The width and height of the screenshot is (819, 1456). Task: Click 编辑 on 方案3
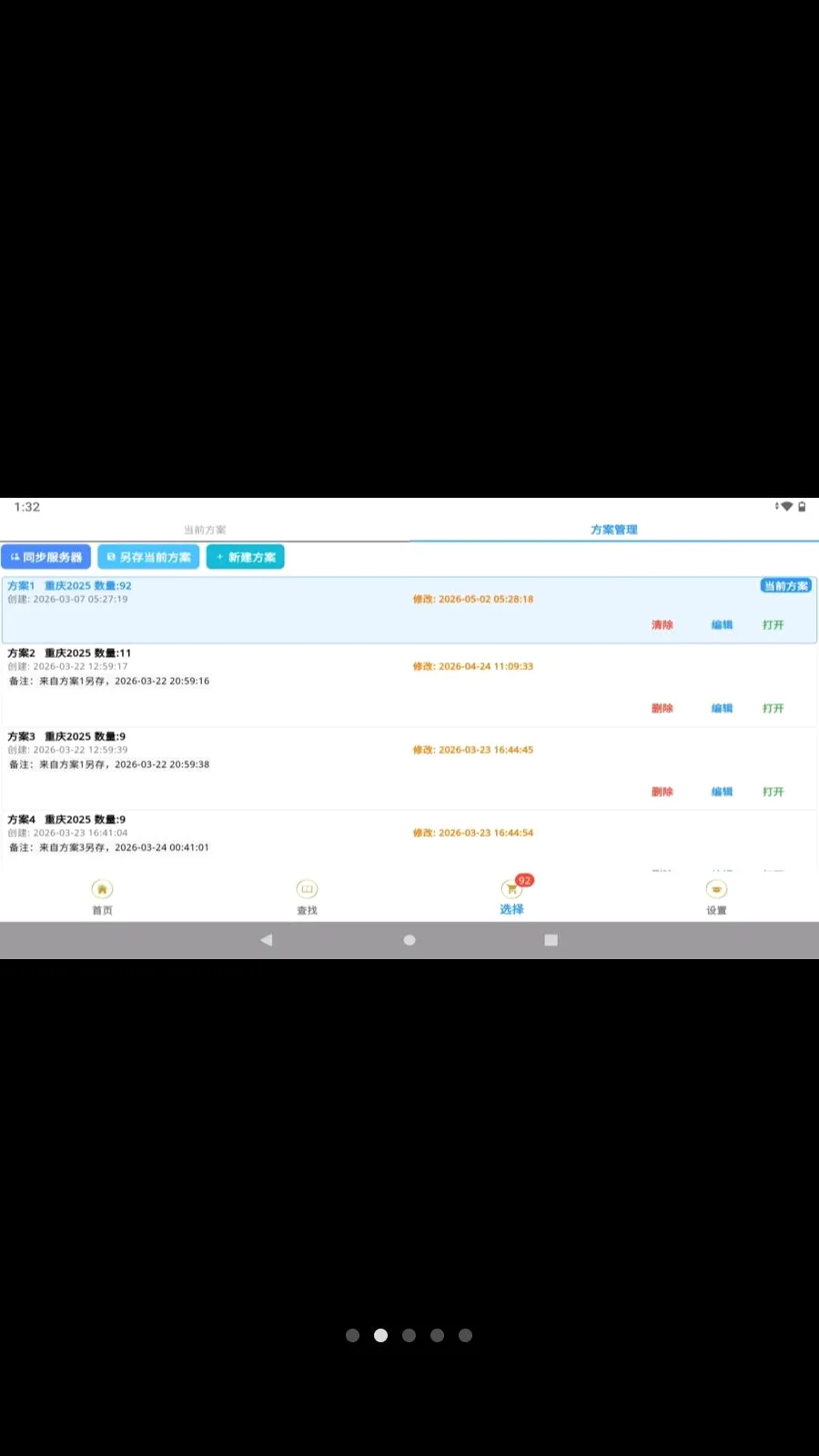coord(722,792)
